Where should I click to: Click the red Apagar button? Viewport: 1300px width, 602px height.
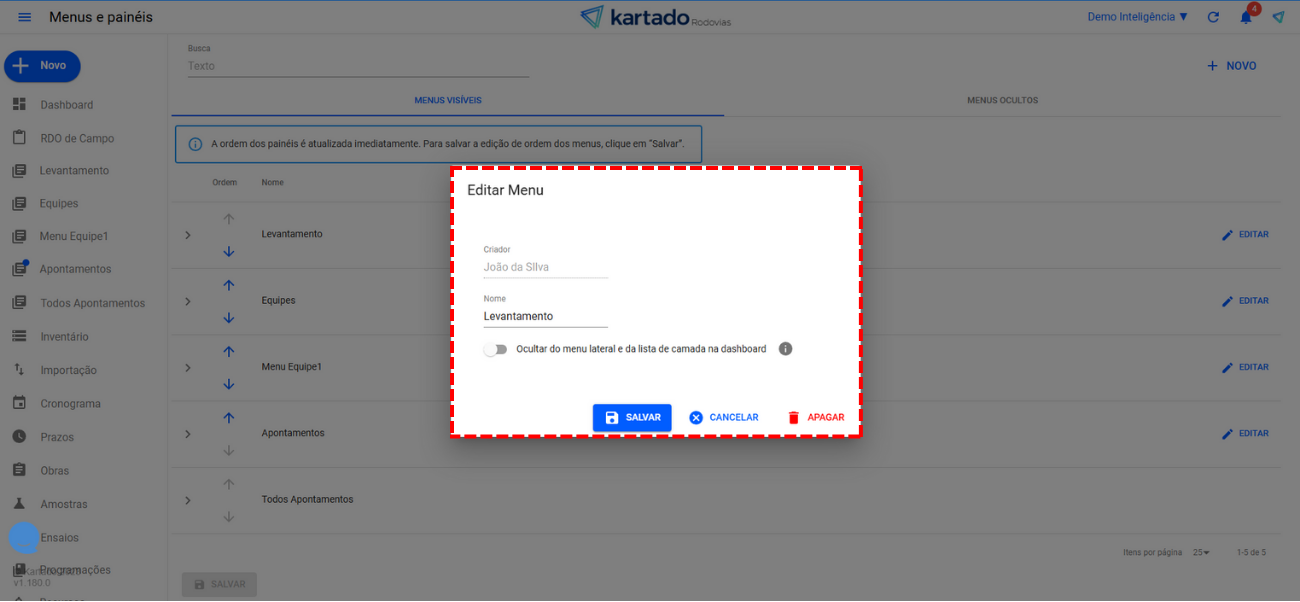[815, 418]
